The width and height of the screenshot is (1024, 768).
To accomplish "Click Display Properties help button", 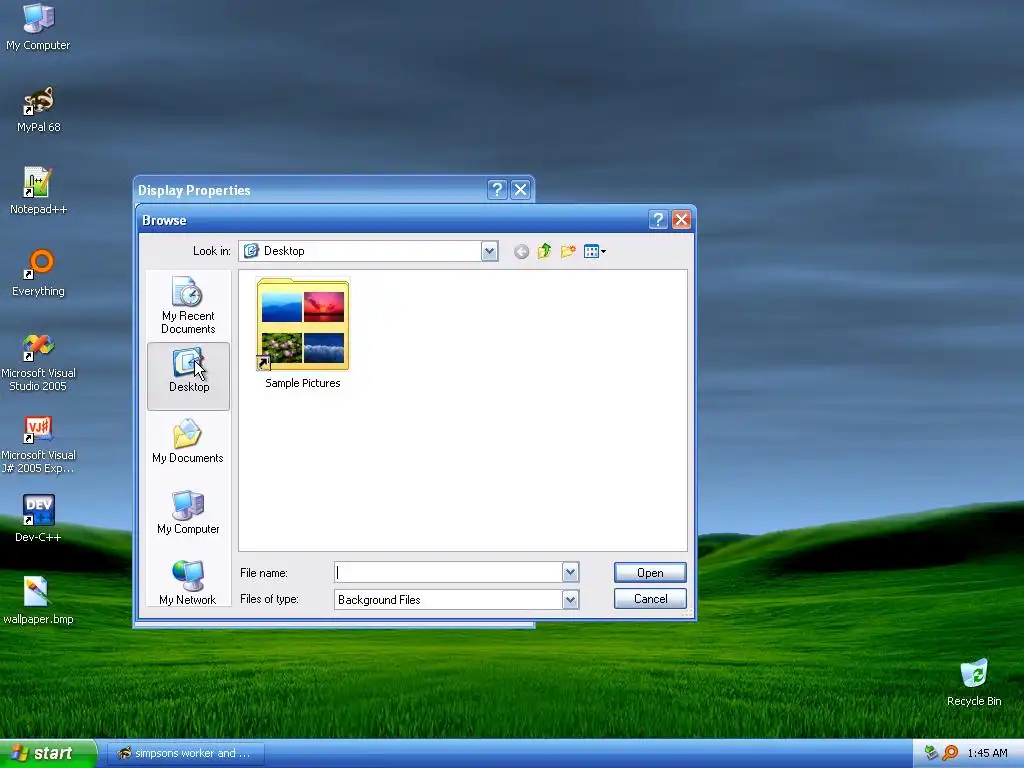I will pyautogui.click(x=497, y=190).
